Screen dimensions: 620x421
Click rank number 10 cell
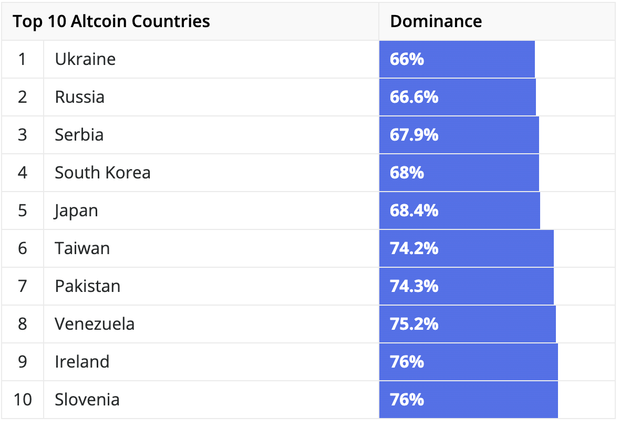(x=23, y=400)
